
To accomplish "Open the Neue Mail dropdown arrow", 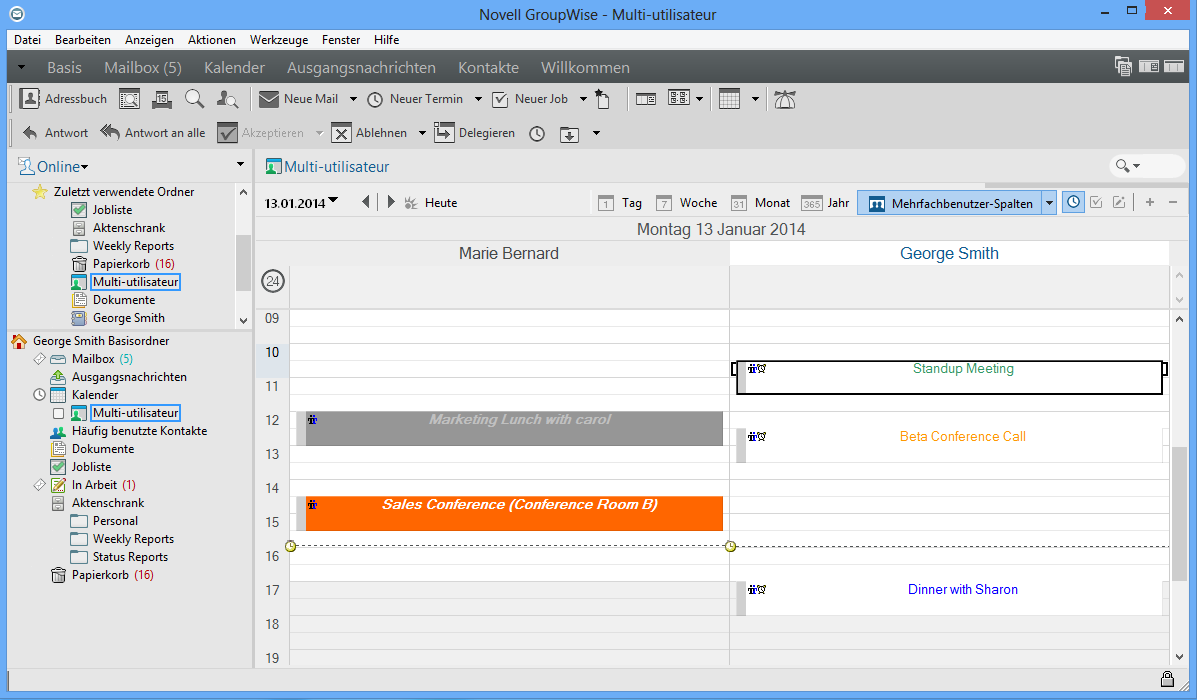I will click(353, 99).
